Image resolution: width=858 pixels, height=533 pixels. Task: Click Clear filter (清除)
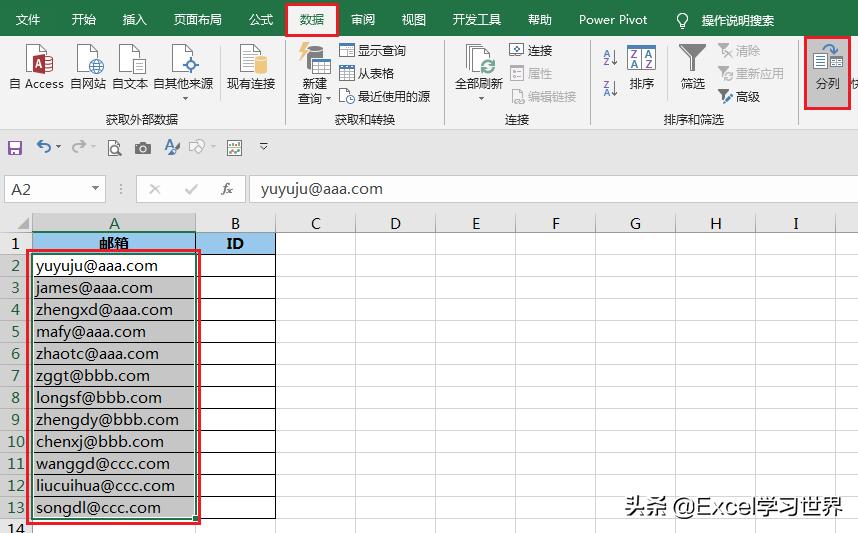click(739, 51)
